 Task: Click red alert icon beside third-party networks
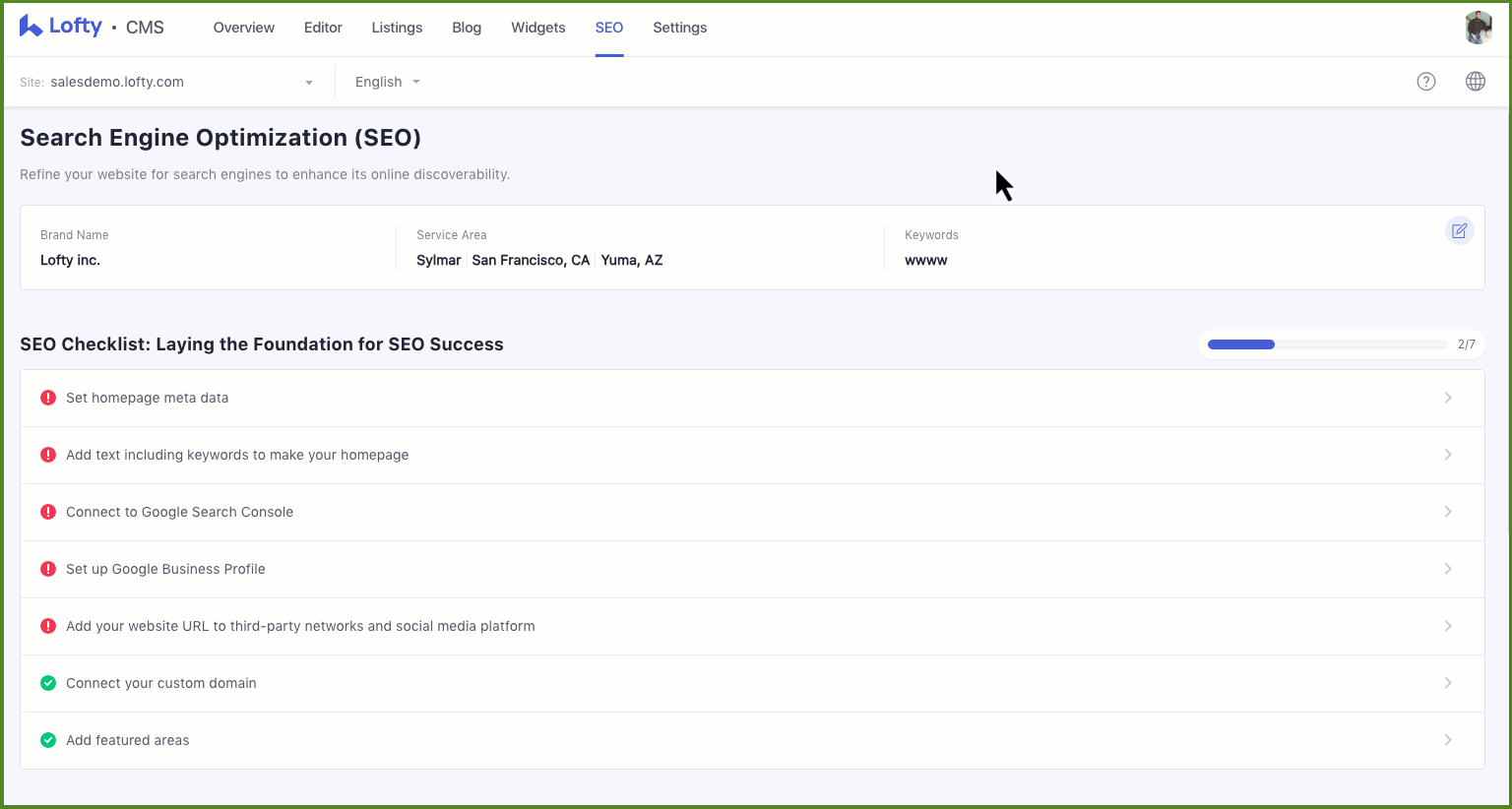click(x=48, y=626)
